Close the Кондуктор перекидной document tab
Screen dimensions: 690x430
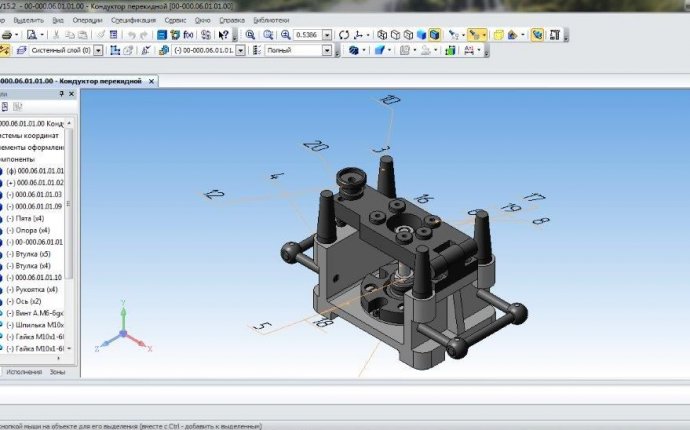click(x=151, y=81)
